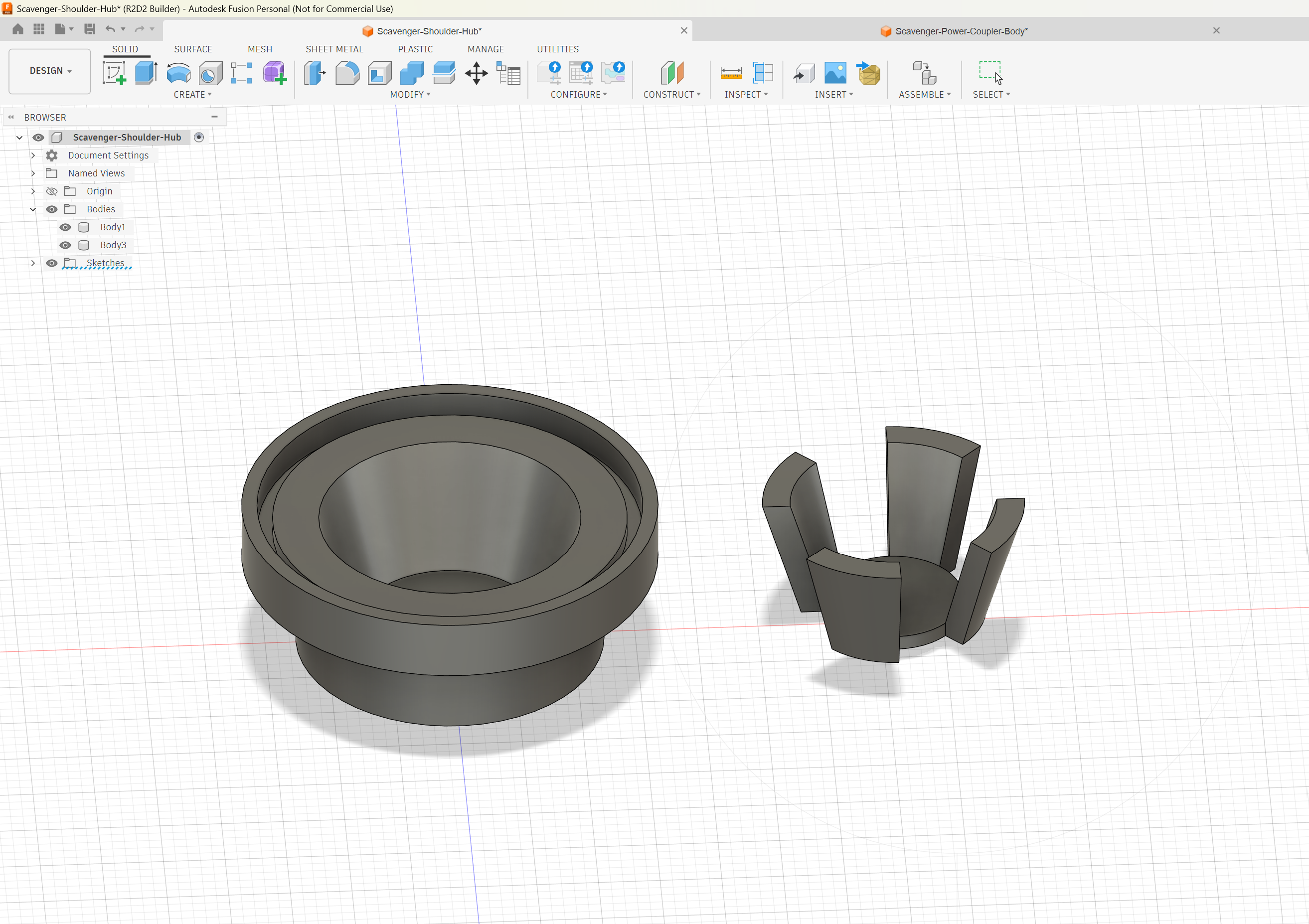Viewport: 1309px width, 924px height.
Task: Switch to the PLASTIC tab
Action: pos(416,50)
